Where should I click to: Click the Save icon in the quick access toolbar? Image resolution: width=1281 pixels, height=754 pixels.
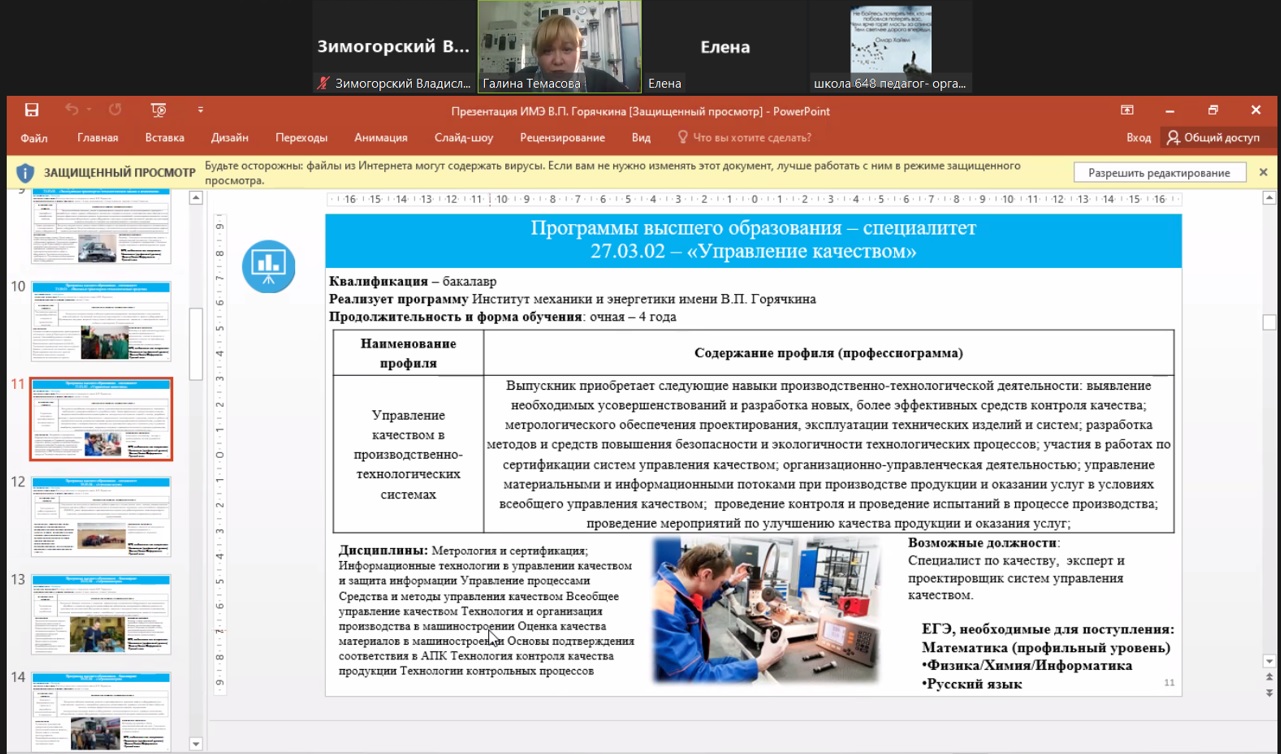point(32,110)
